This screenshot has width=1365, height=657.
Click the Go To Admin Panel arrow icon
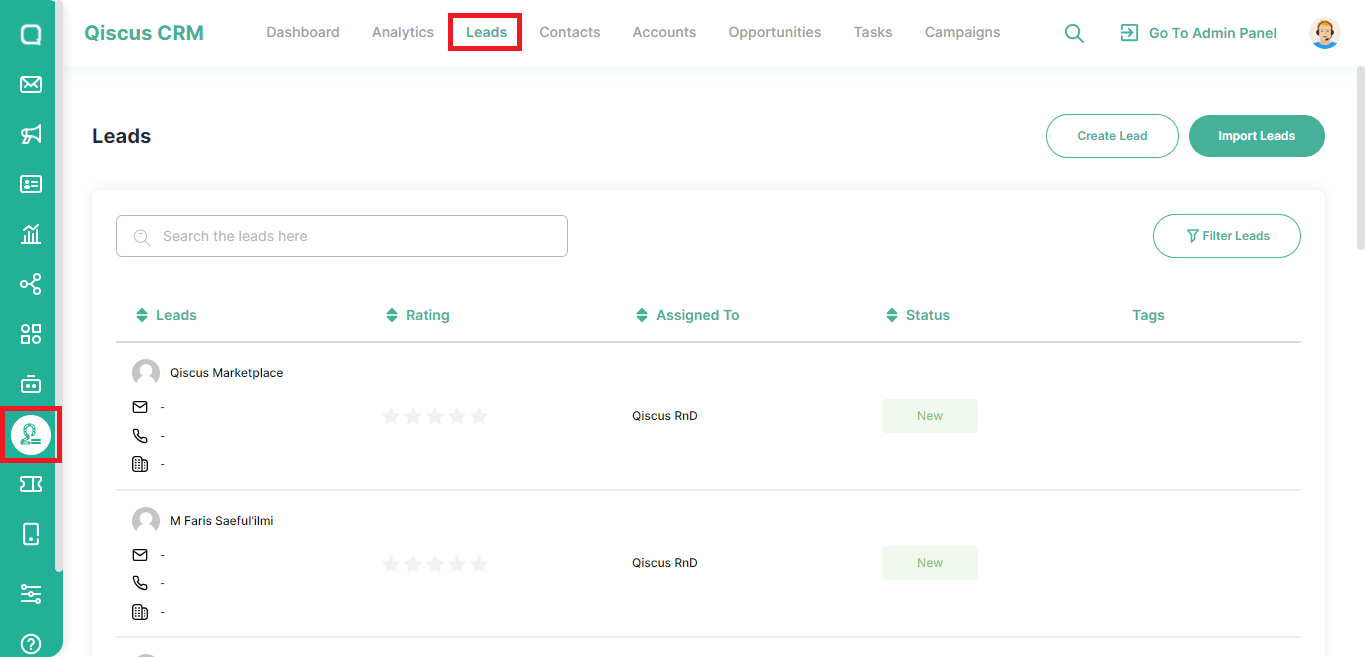pyautogui.click(x=1129, y=33)
